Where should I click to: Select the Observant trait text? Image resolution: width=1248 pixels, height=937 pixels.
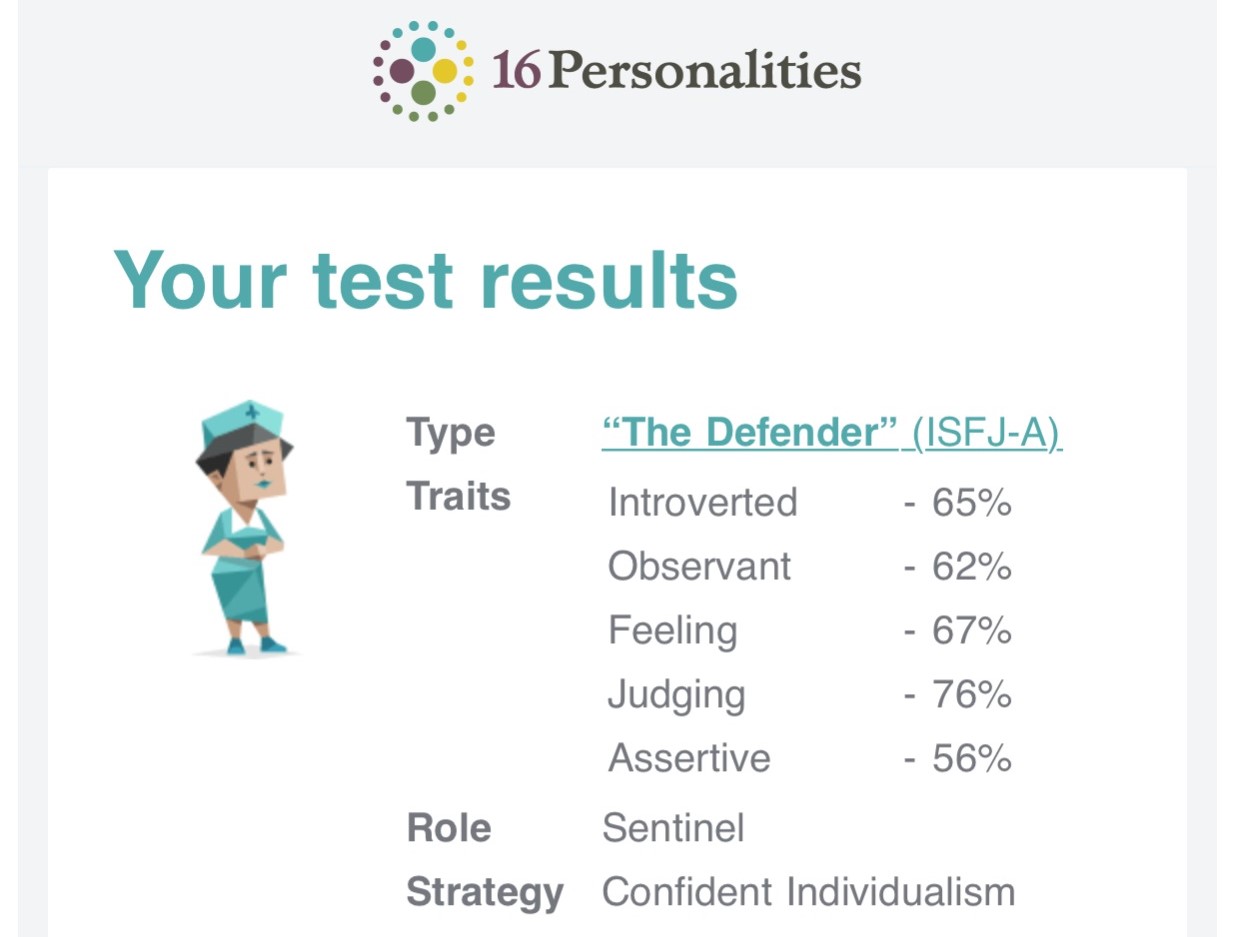(x=700, y=566)
